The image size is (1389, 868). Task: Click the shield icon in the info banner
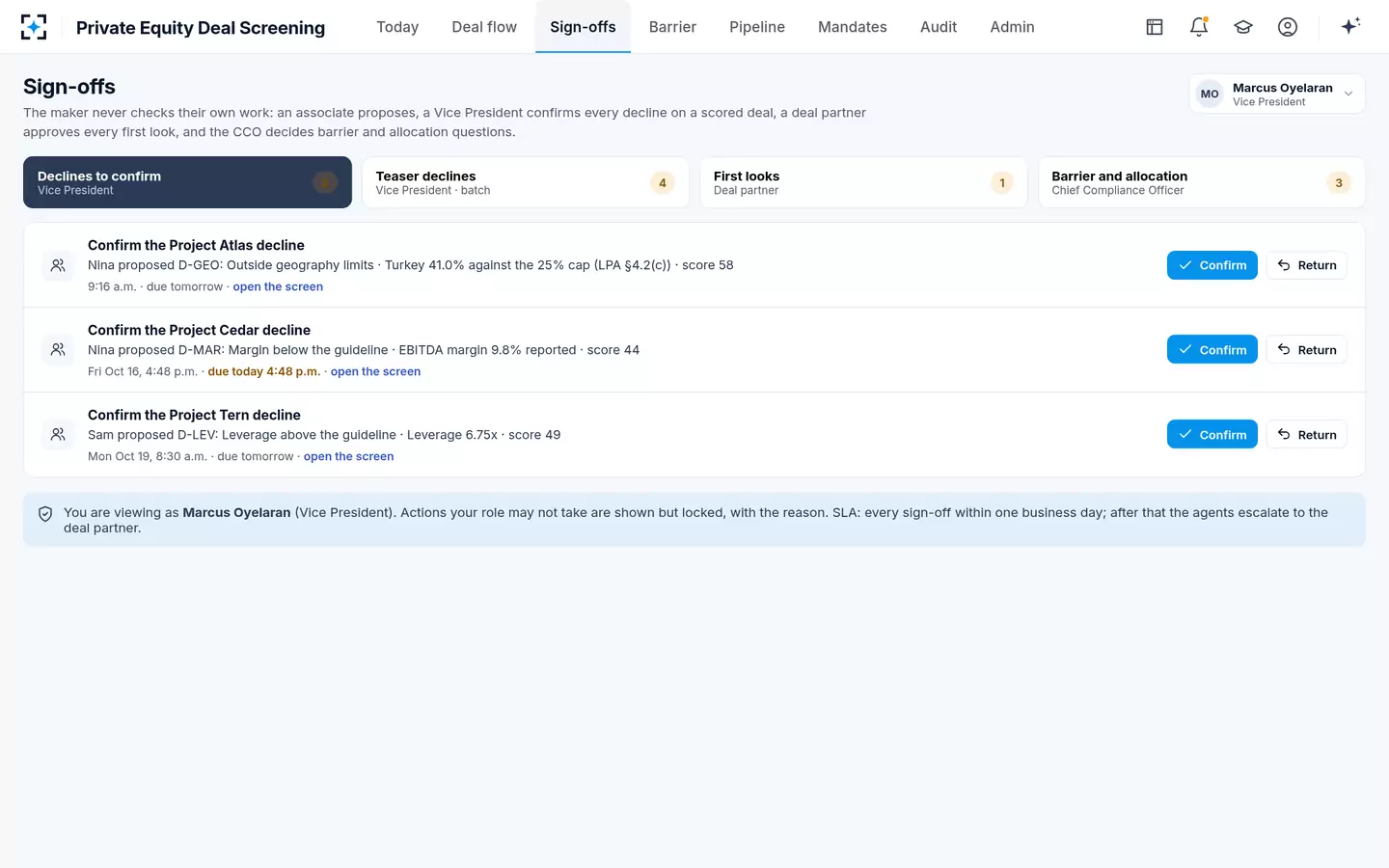pyautogui.click(x=45, y=514)
